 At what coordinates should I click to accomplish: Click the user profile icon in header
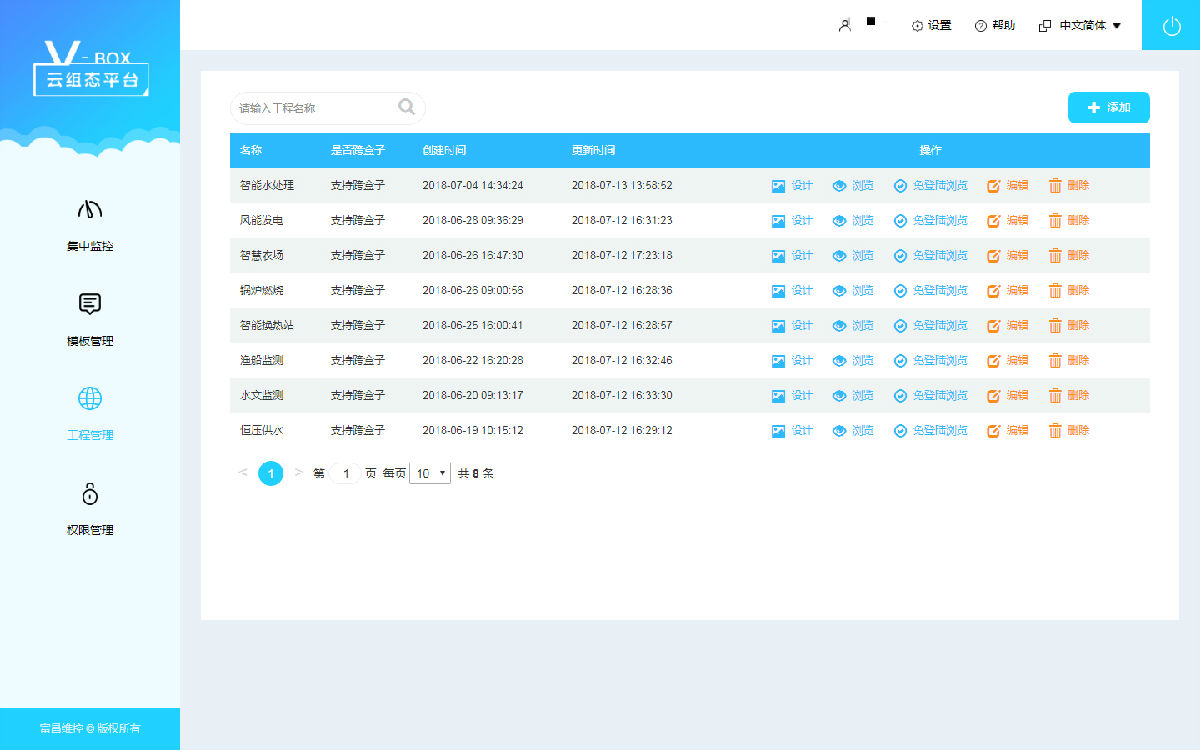[845, 26]
